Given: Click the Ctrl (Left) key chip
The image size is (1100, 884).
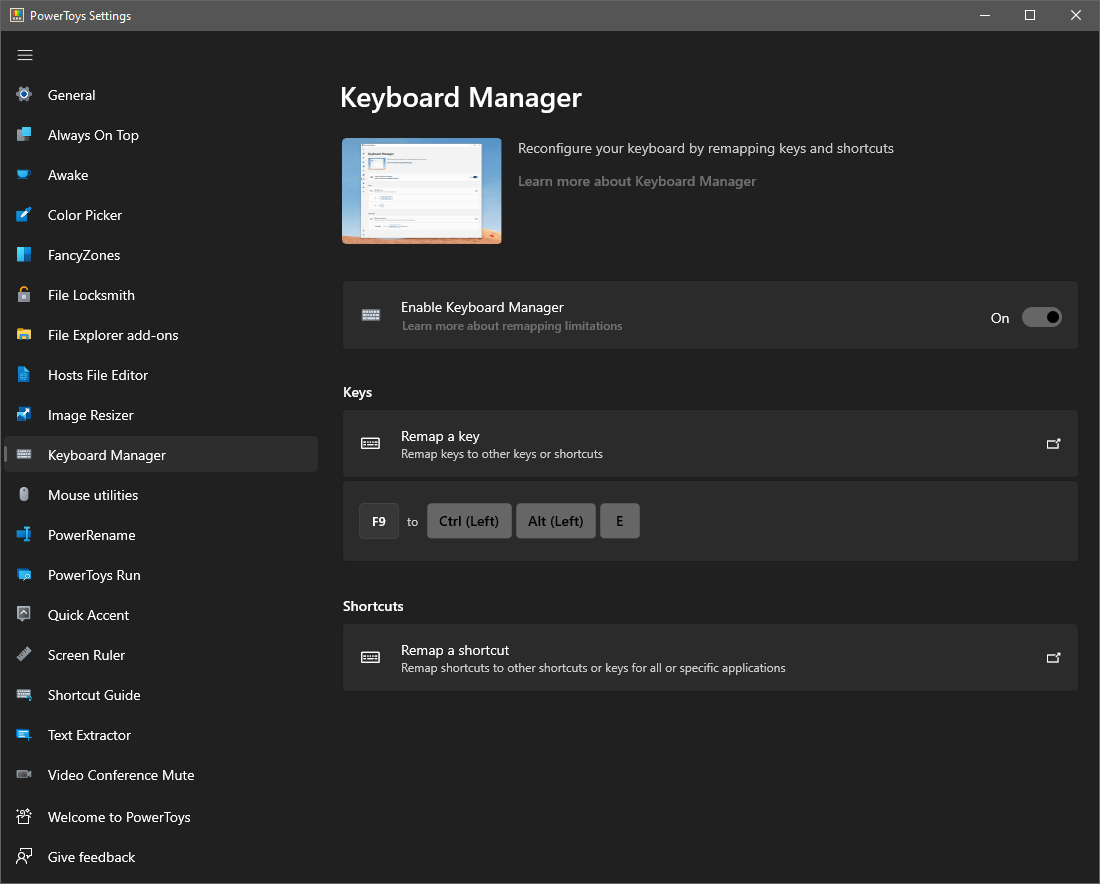Looking at the screenshot, I should pyautogui.click(x=469, y=521).
